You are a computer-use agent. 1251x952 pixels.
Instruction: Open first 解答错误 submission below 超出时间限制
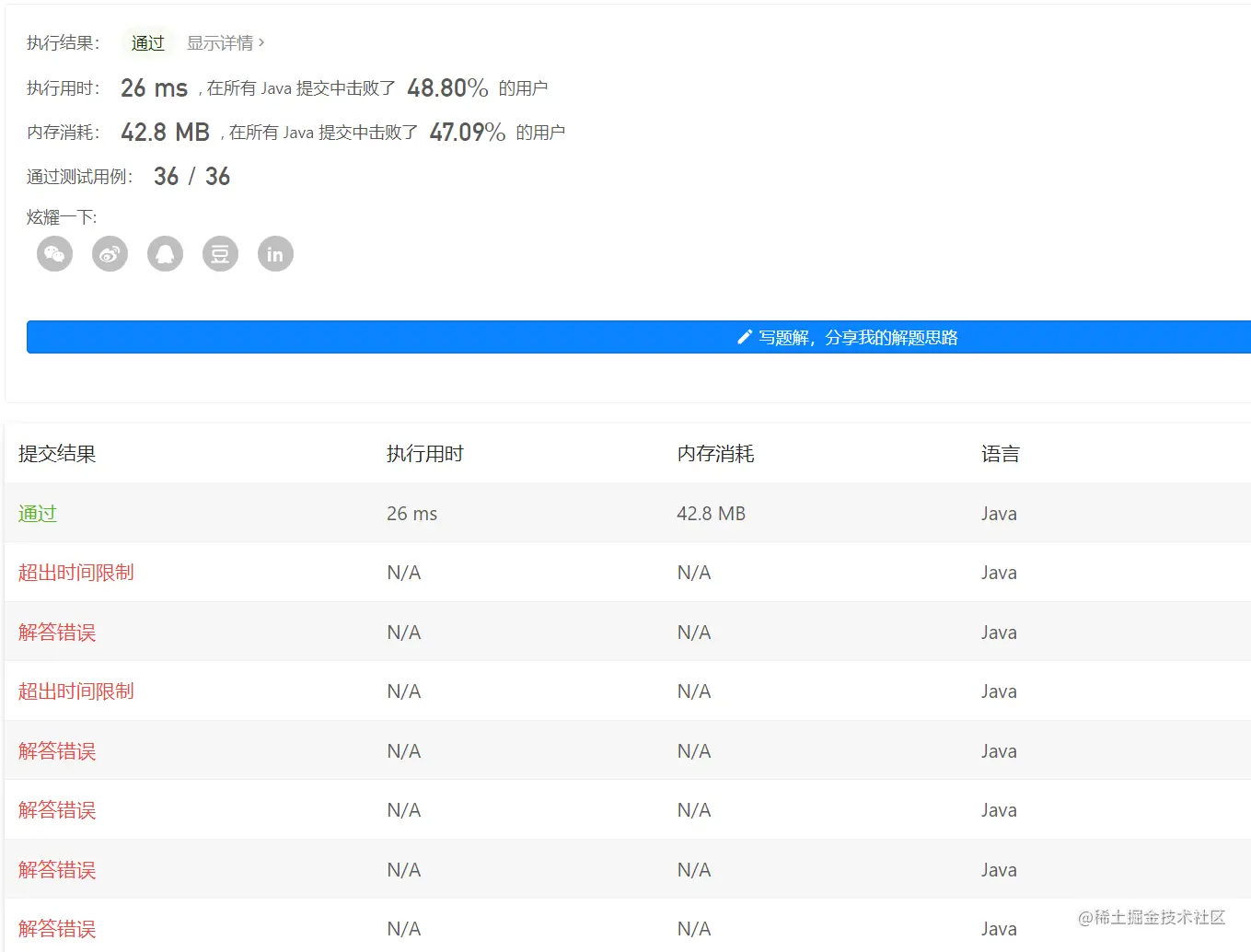pyautogui.click(x=57, y=633)
